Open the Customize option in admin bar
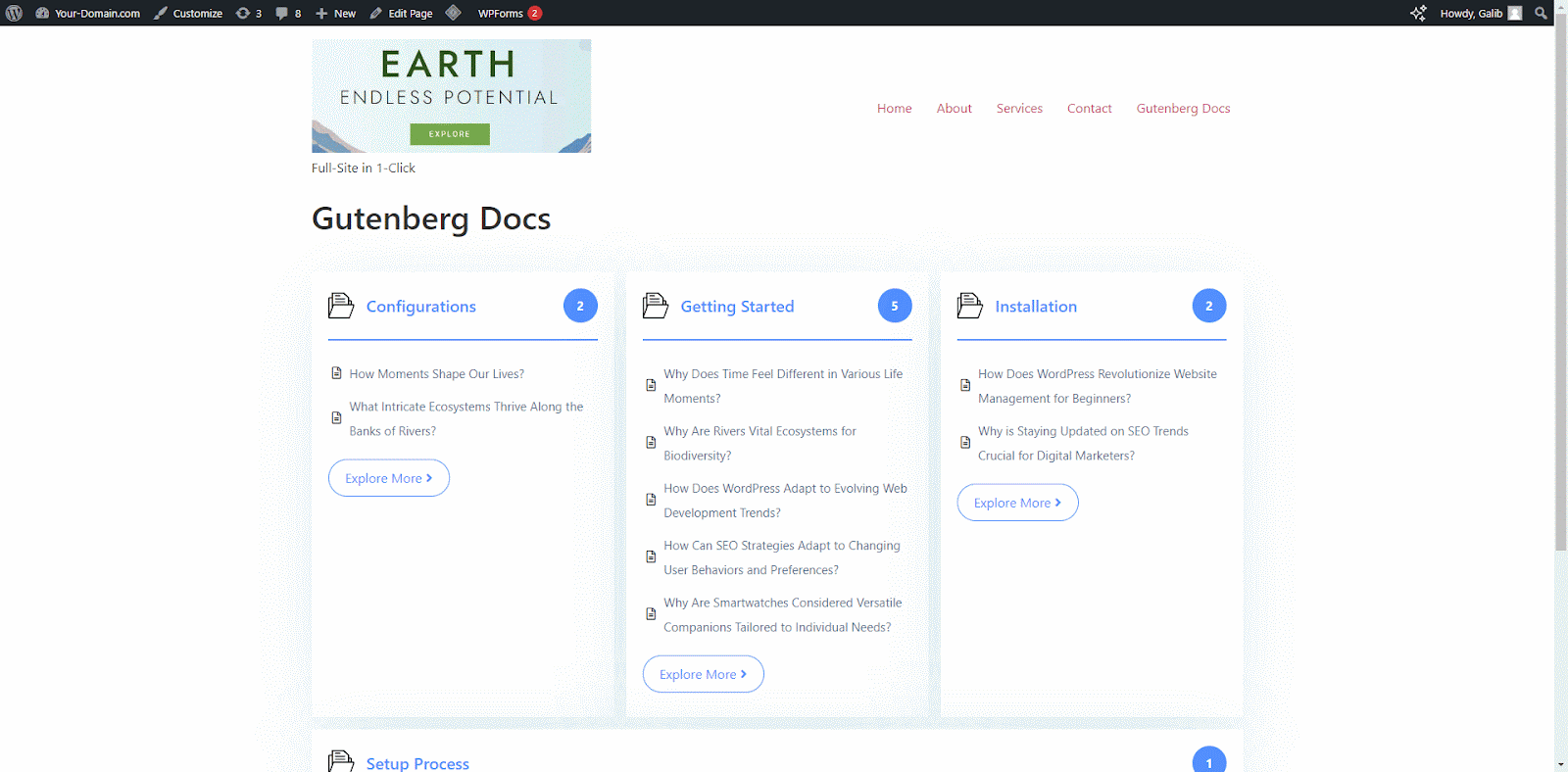Screen dimensions: 1568x772 pyautogui.click(x=188, y=13)
